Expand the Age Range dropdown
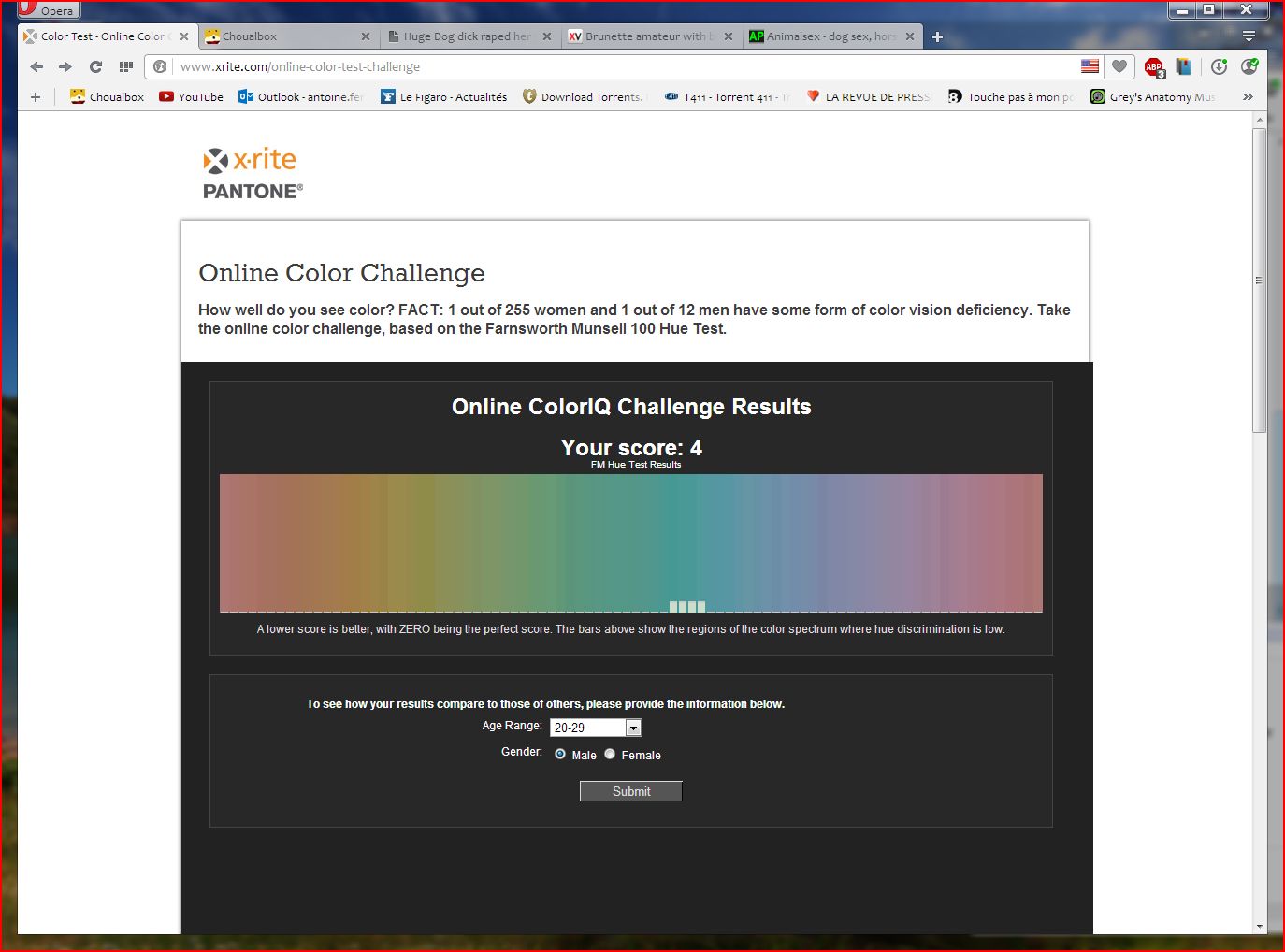 pos(633,728)
